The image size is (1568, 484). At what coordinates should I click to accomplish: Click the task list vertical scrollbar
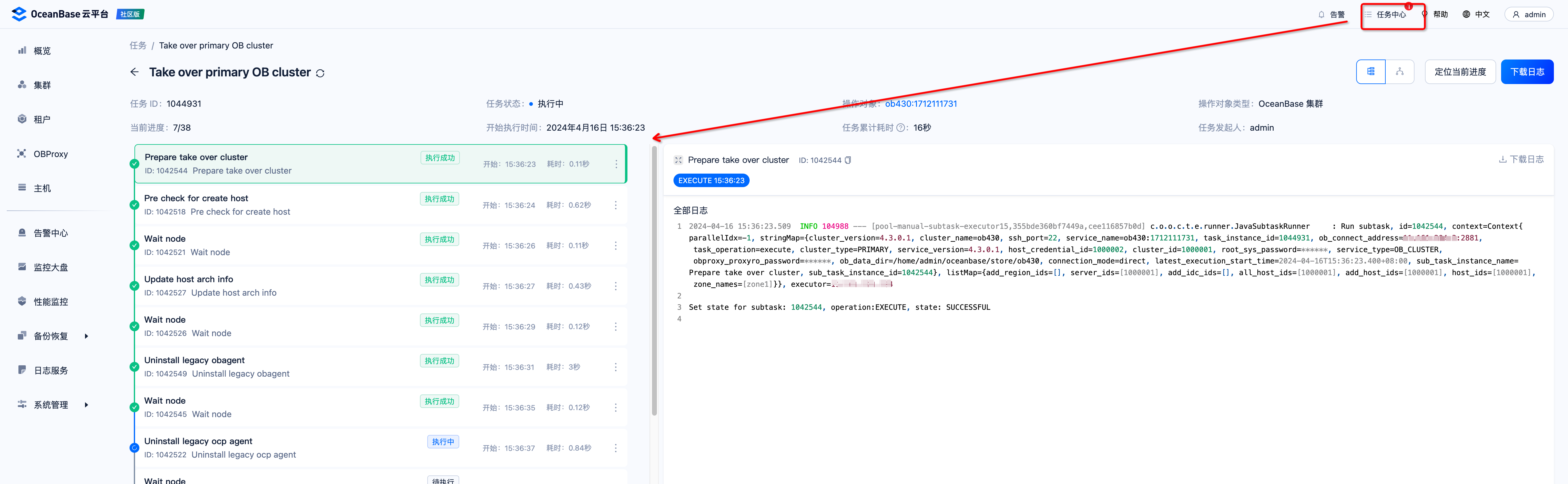pos(654,280)
